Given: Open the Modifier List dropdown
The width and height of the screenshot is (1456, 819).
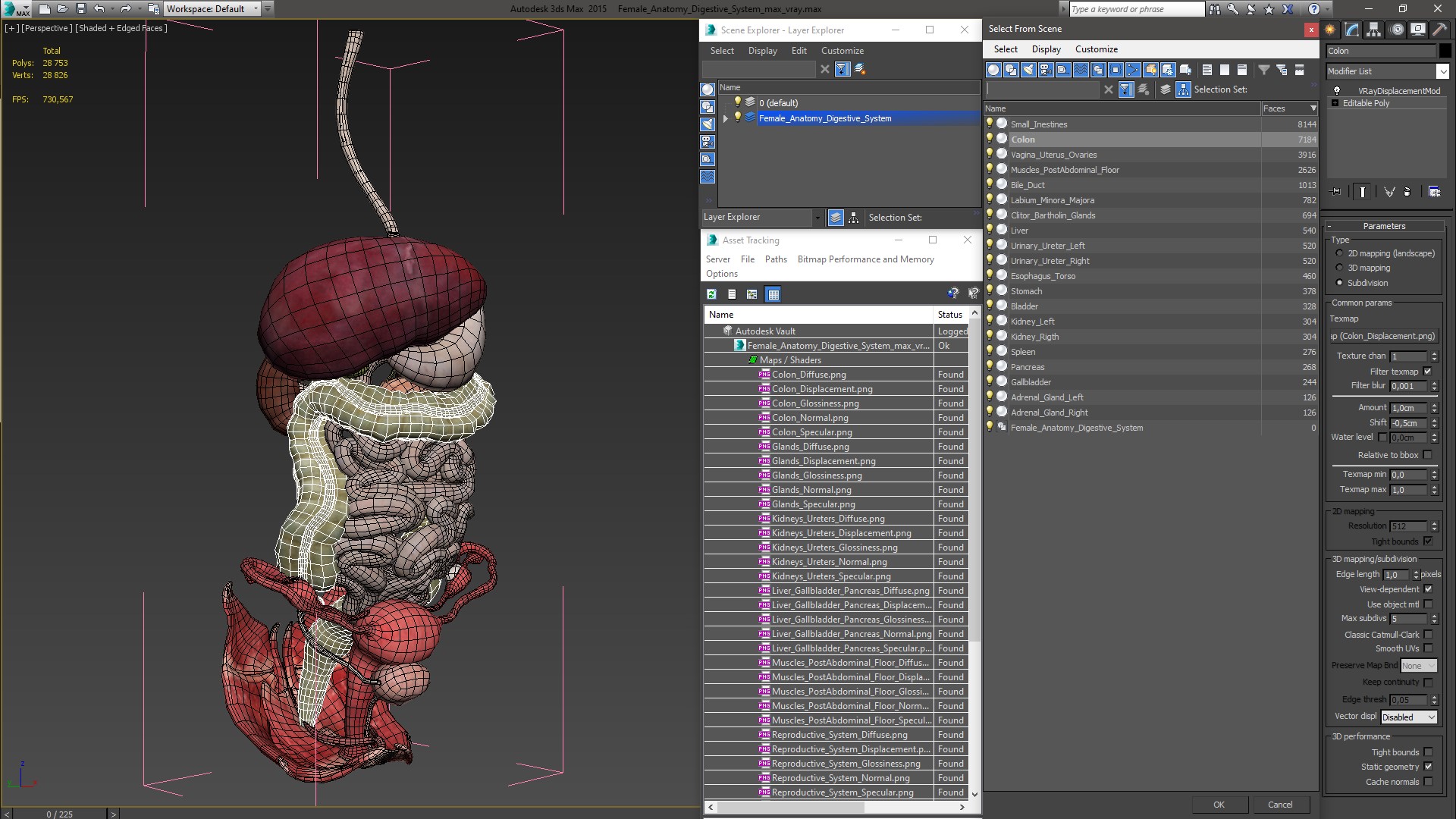Looking at the screenshot, I should pos(1442,71).
